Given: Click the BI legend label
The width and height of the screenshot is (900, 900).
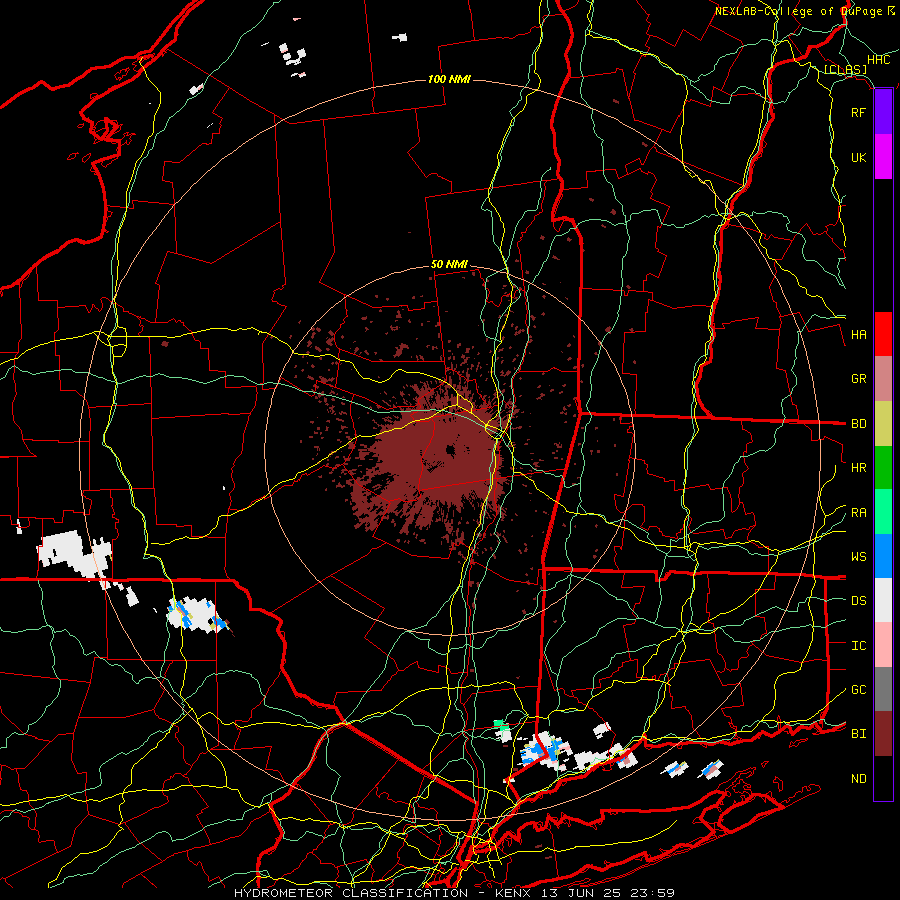Looking at the screenshot, I should [x=859, y=734].
